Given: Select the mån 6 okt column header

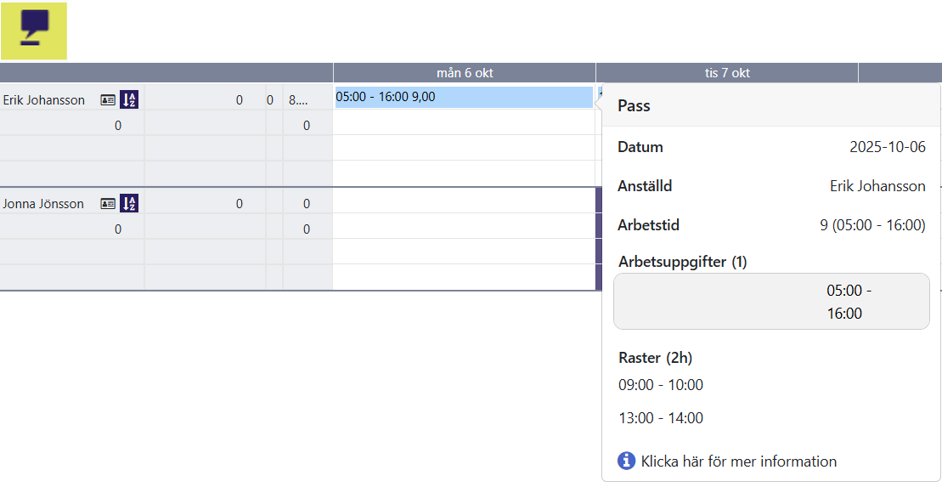Looking at the screenshot, I should pyautogui.click(x=464, y=73).
